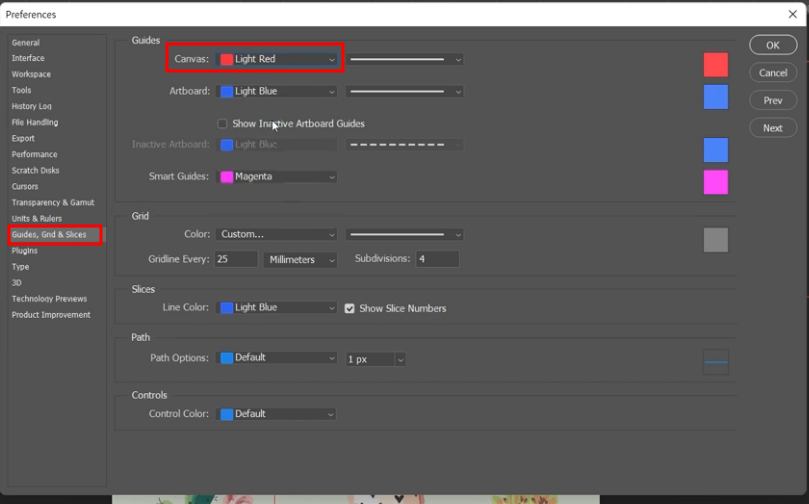Go to previous section with Prev

(x=773, y=100)
